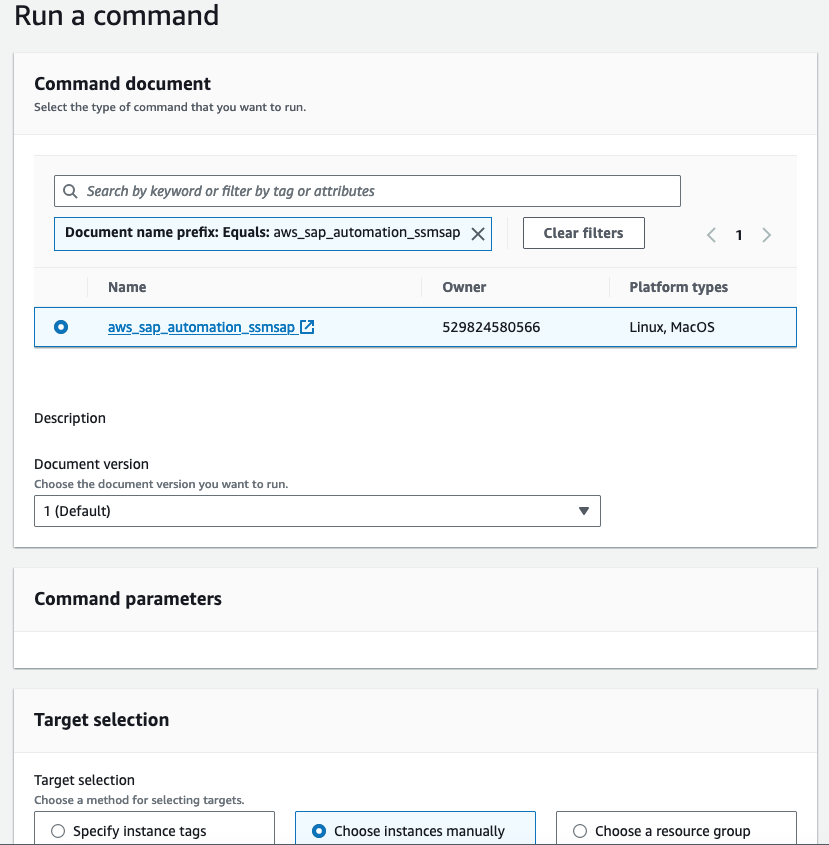The width and height of the screenshot is (829, 845).
Task: Click the Clear filters button
Action: [x=583, y=233]
